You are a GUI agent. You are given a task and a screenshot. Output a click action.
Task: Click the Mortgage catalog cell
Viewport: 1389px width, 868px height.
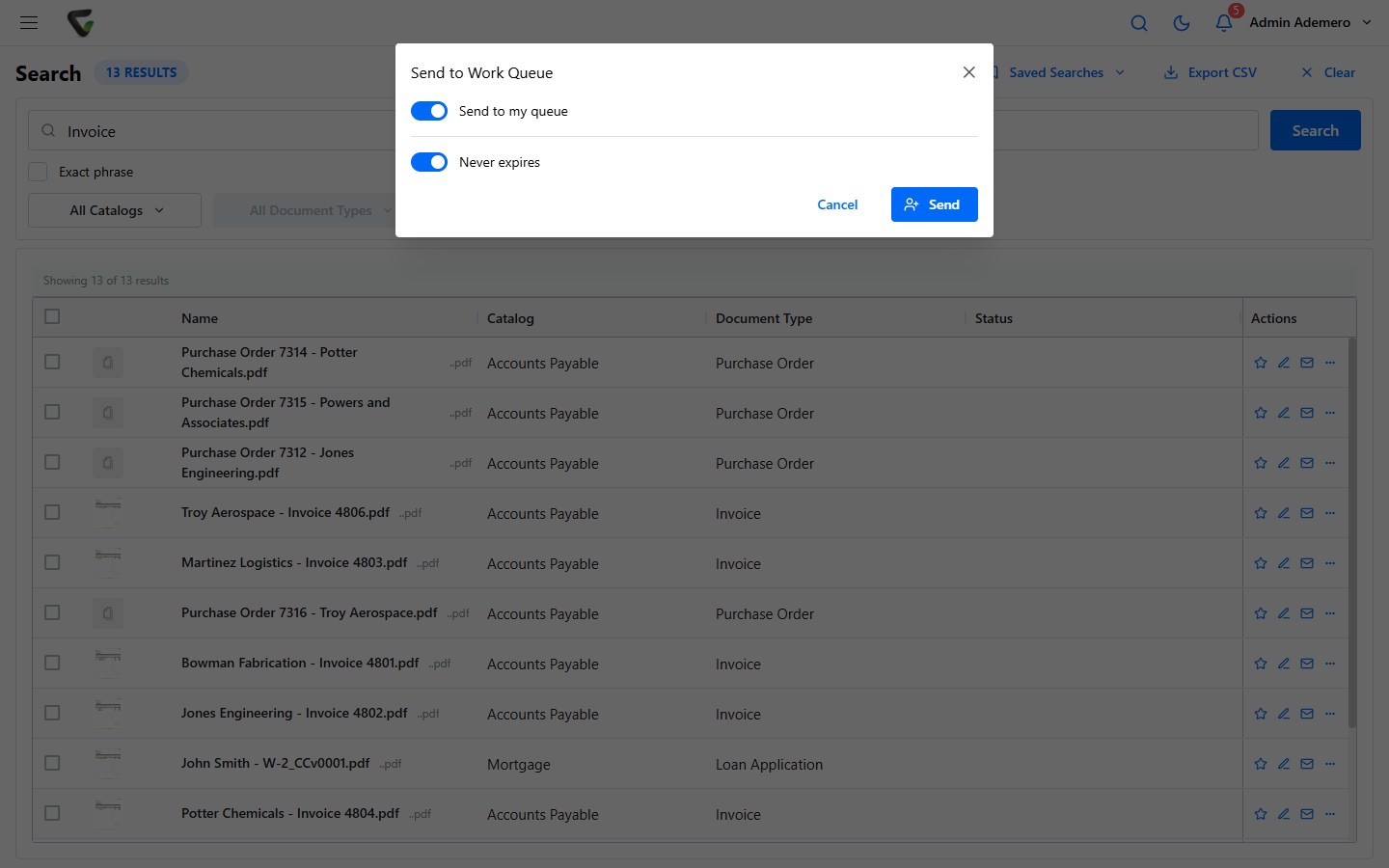(519, 765)
